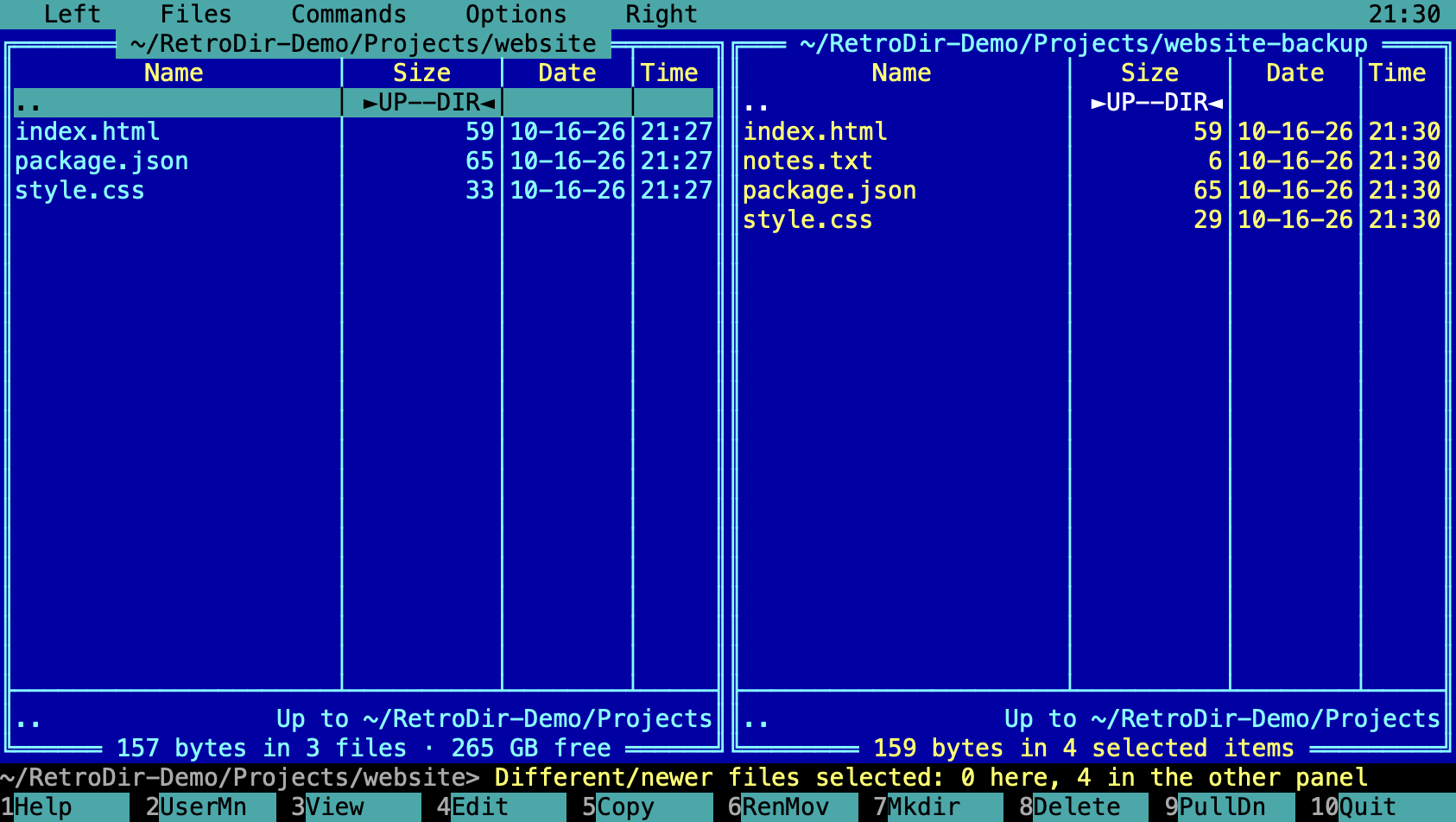Open the Left menu
1456x822 pixels.
73,15
